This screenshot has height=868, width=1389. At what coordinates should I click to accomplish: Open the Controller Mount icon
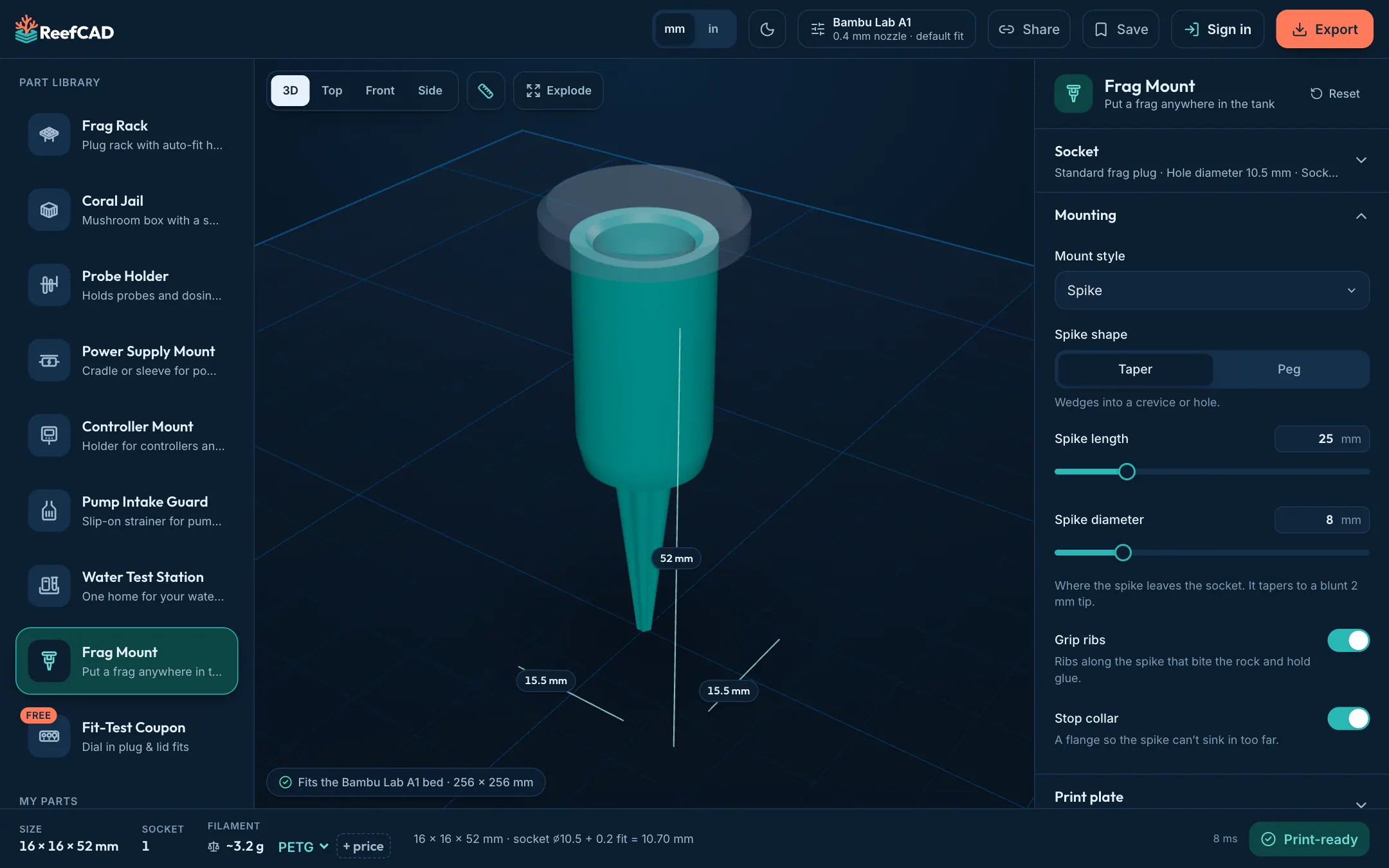49,435
